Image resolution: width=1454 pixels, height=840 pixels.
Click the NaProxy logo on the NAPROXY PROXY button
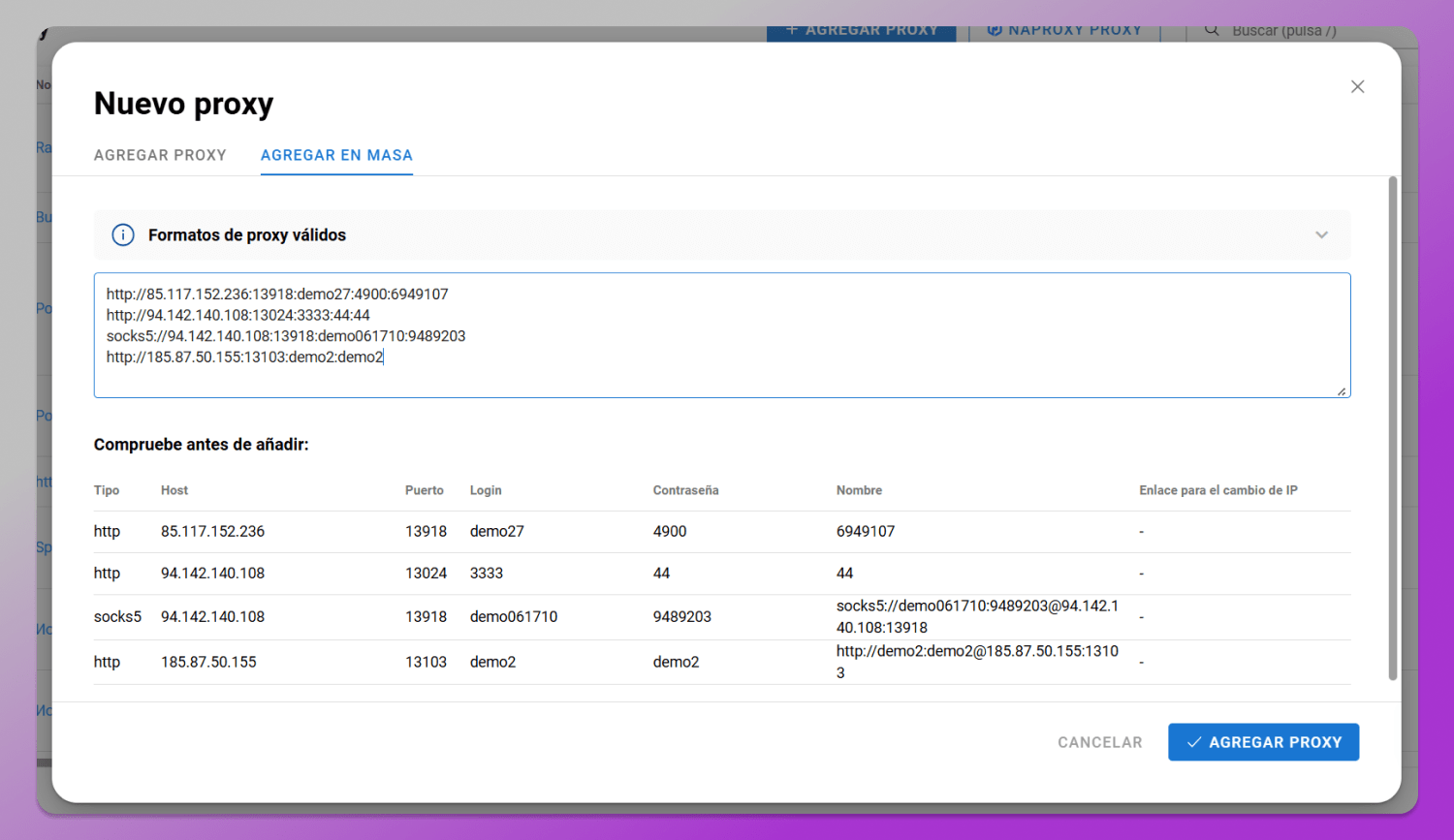[x=995, y=29]
